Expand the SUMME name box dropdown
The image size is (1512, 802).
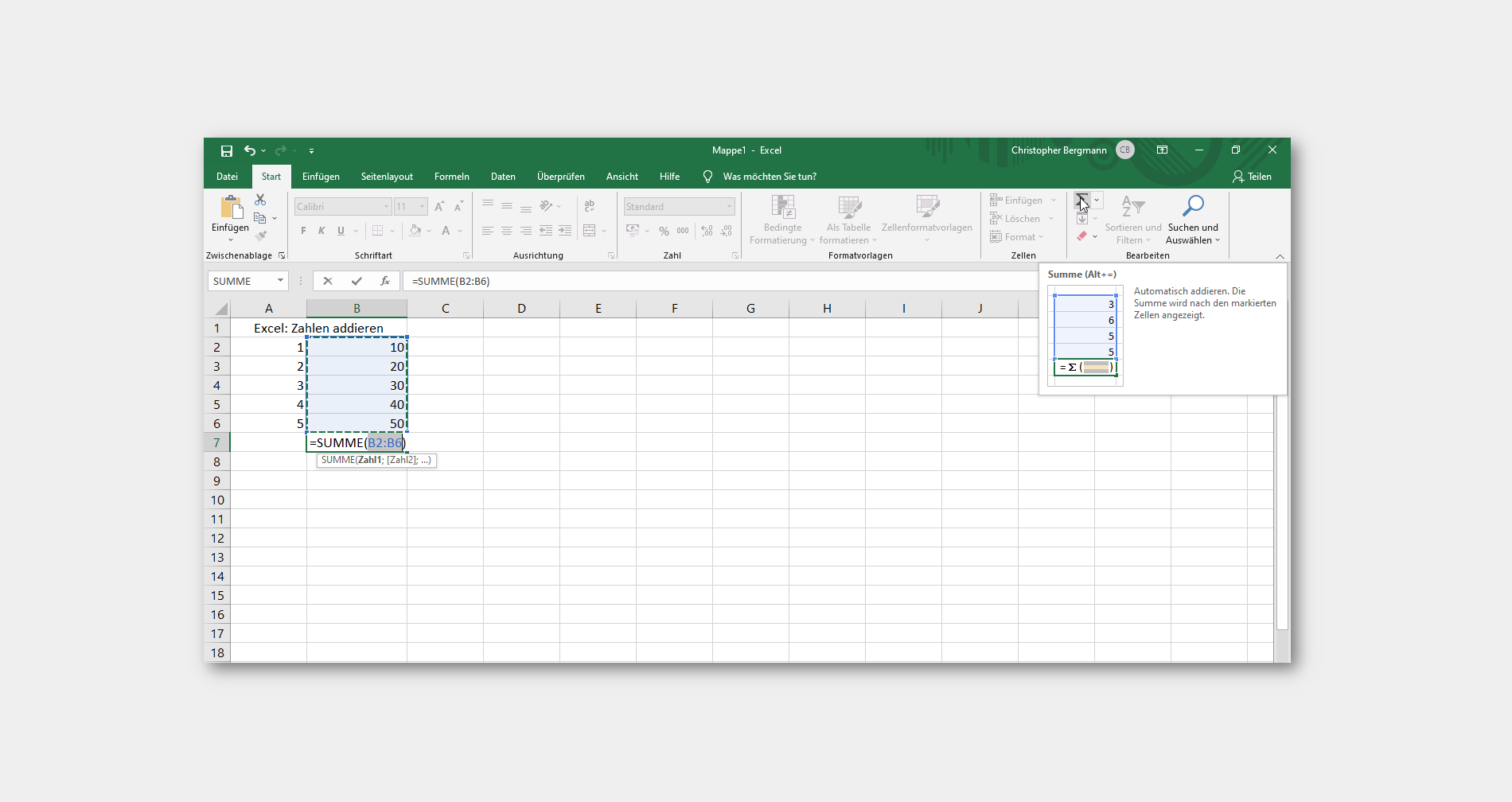280,281
